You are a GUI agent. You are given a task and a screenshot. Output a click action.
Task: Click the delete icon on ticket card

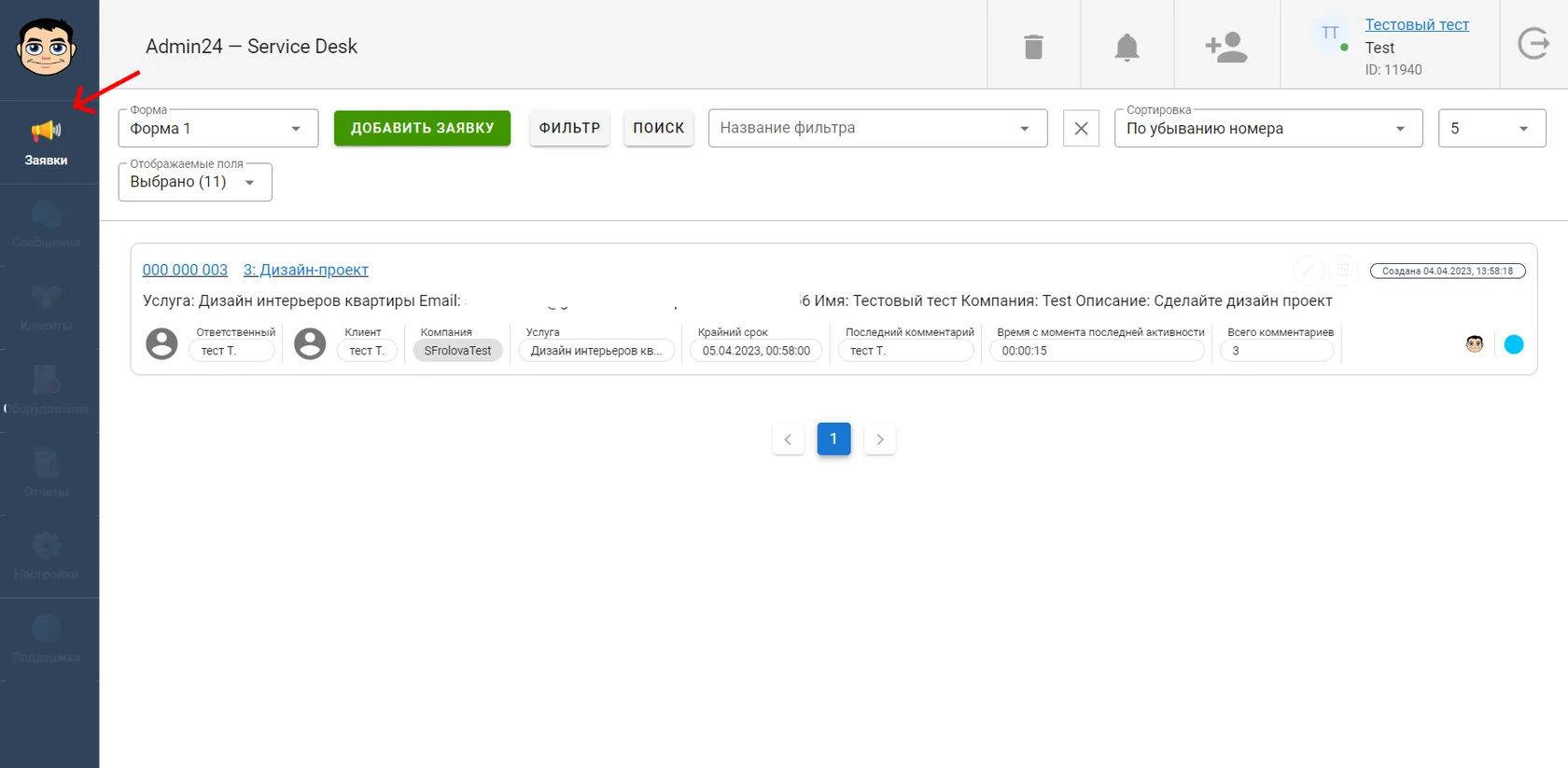(x=1343, y=271)
